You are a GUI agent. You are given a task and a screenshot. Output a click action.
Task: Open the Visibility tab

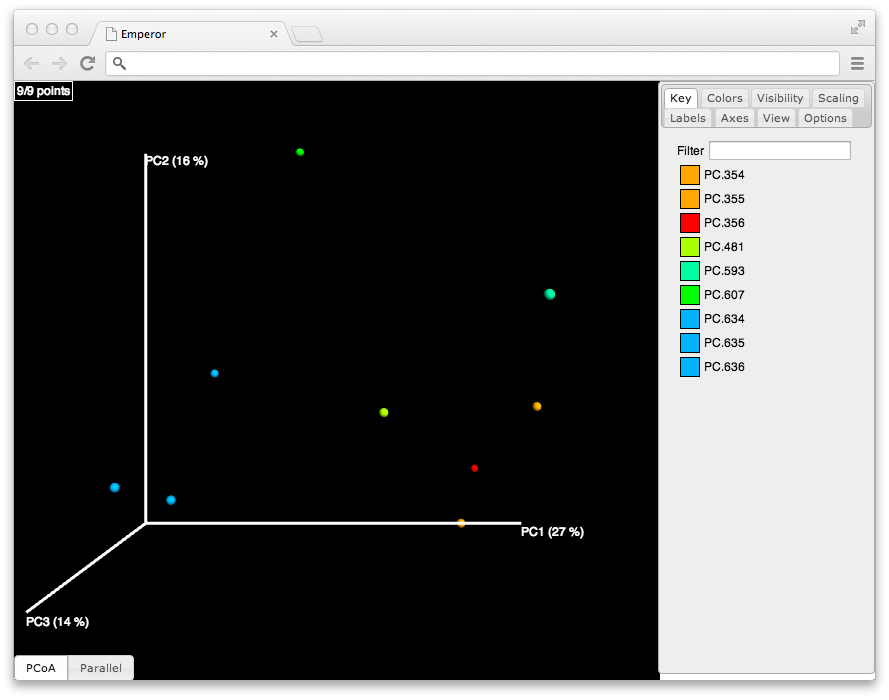780,98
